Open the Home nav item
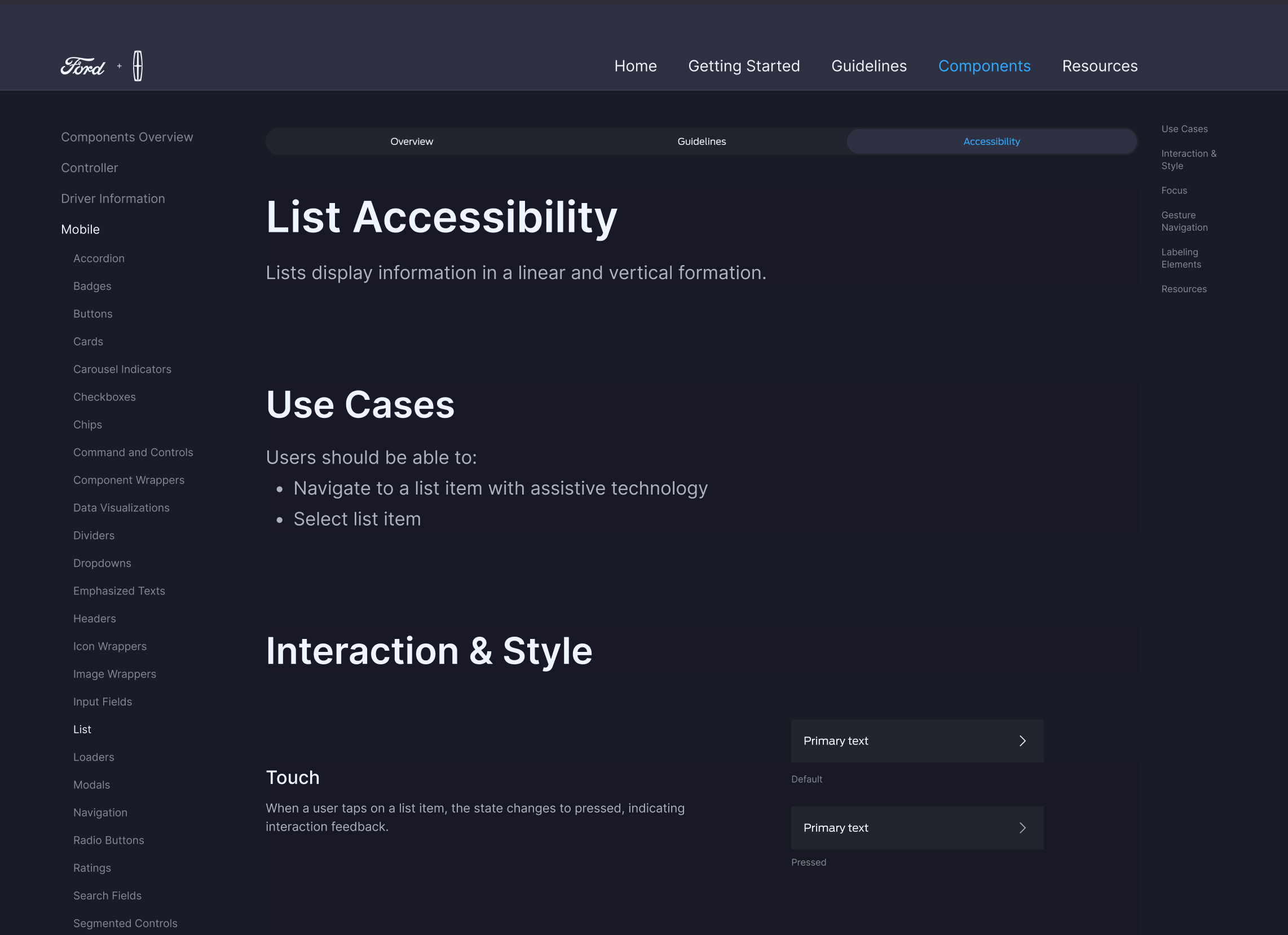 (x=636, y=66)
